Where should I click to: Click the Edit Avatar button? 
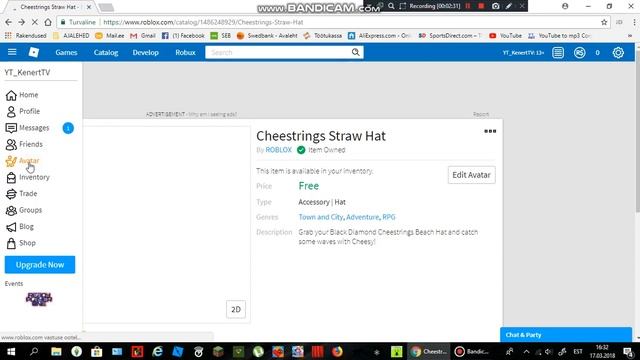[x=471, y=175]
